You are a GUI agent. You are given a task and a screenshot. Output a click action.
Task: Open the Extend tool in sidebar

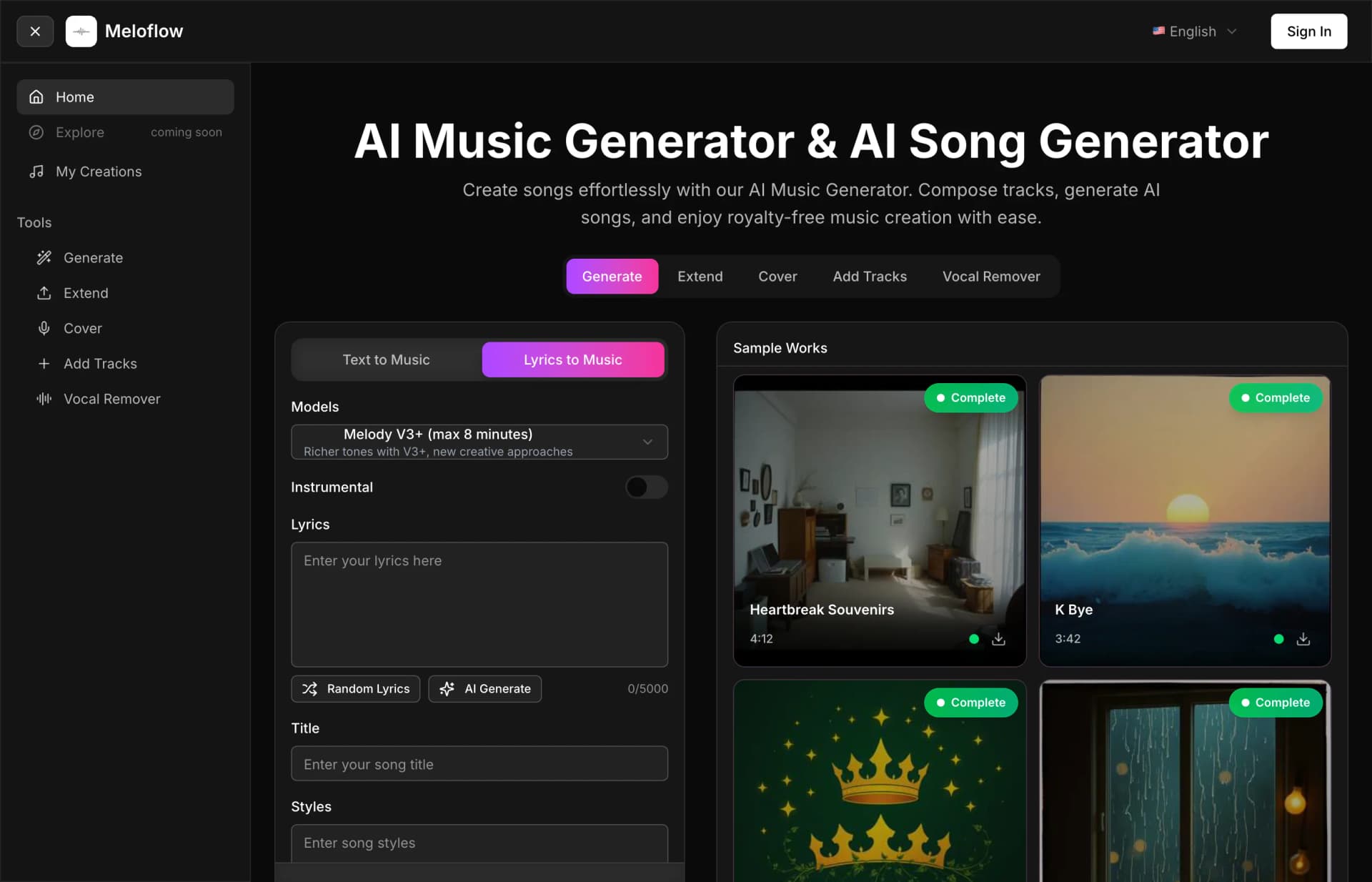(86, 293)
